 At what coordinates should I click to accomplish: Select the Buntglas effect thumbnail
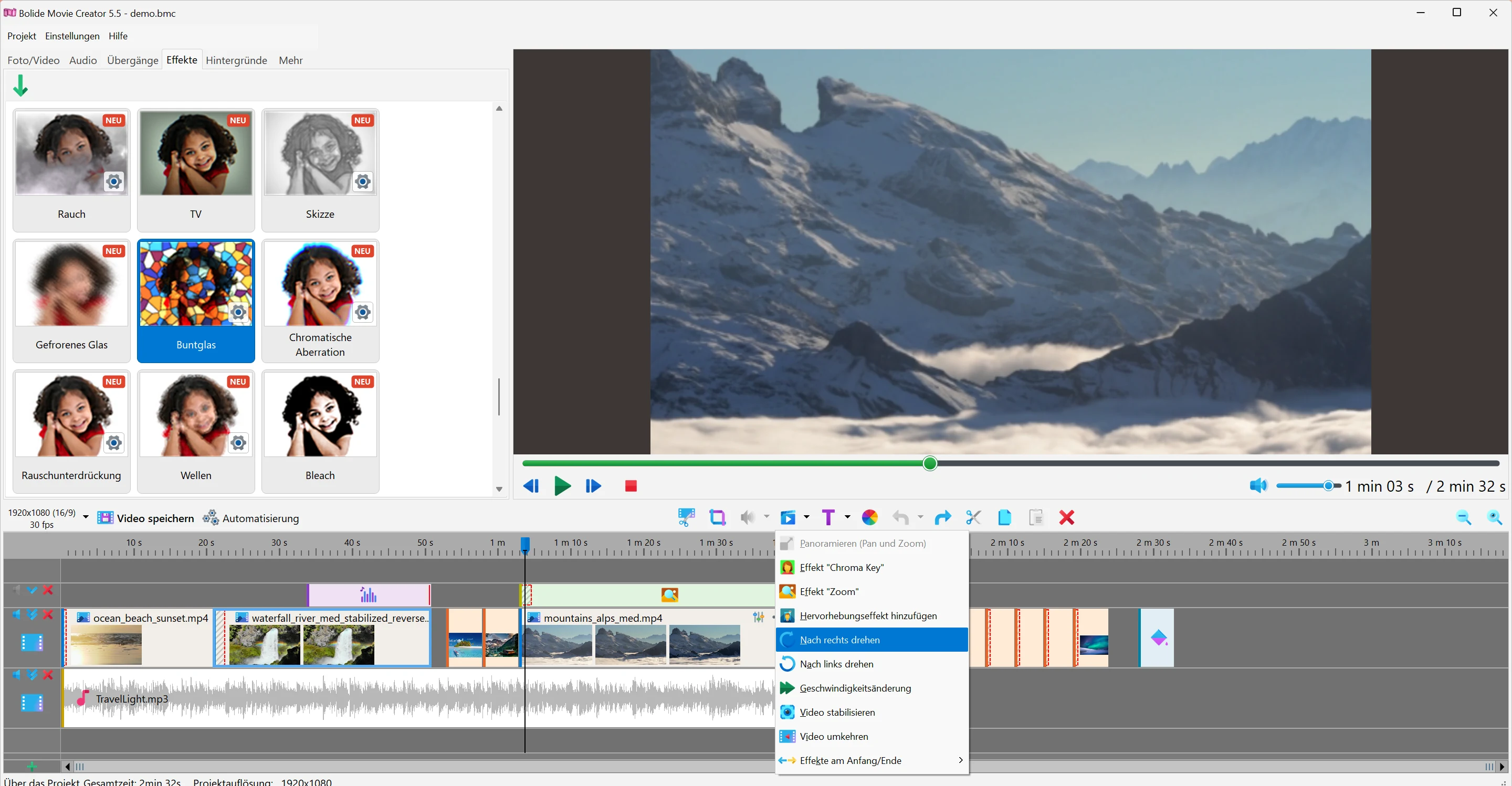pos(196,301)
